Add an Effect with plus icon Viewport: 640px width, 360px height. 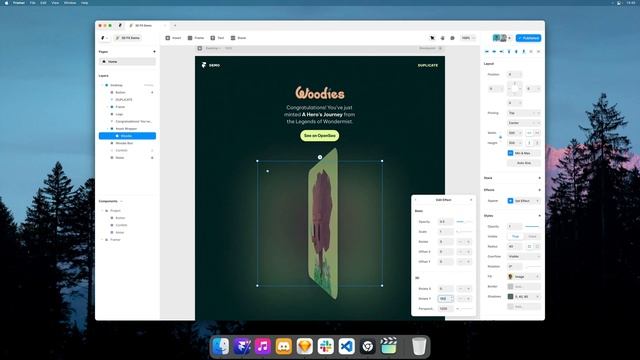coord(539,190)
